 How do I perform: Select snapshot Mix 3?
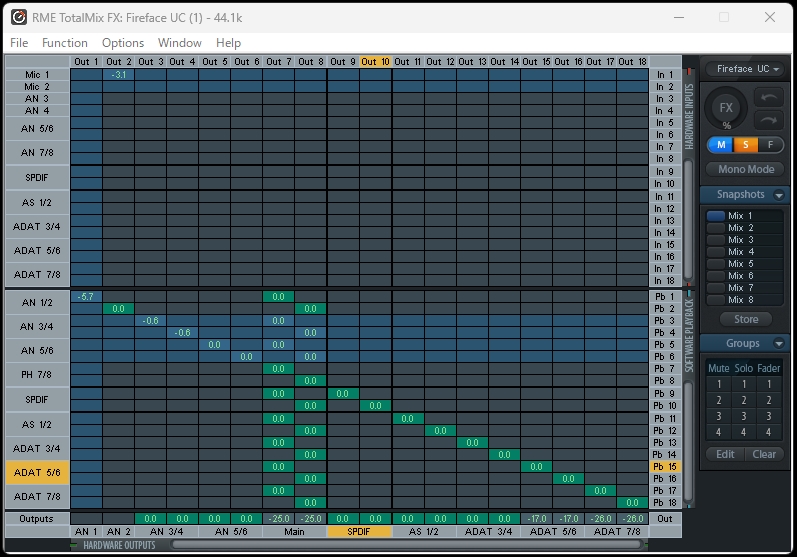pyautogui.click(x=741, y=240)
